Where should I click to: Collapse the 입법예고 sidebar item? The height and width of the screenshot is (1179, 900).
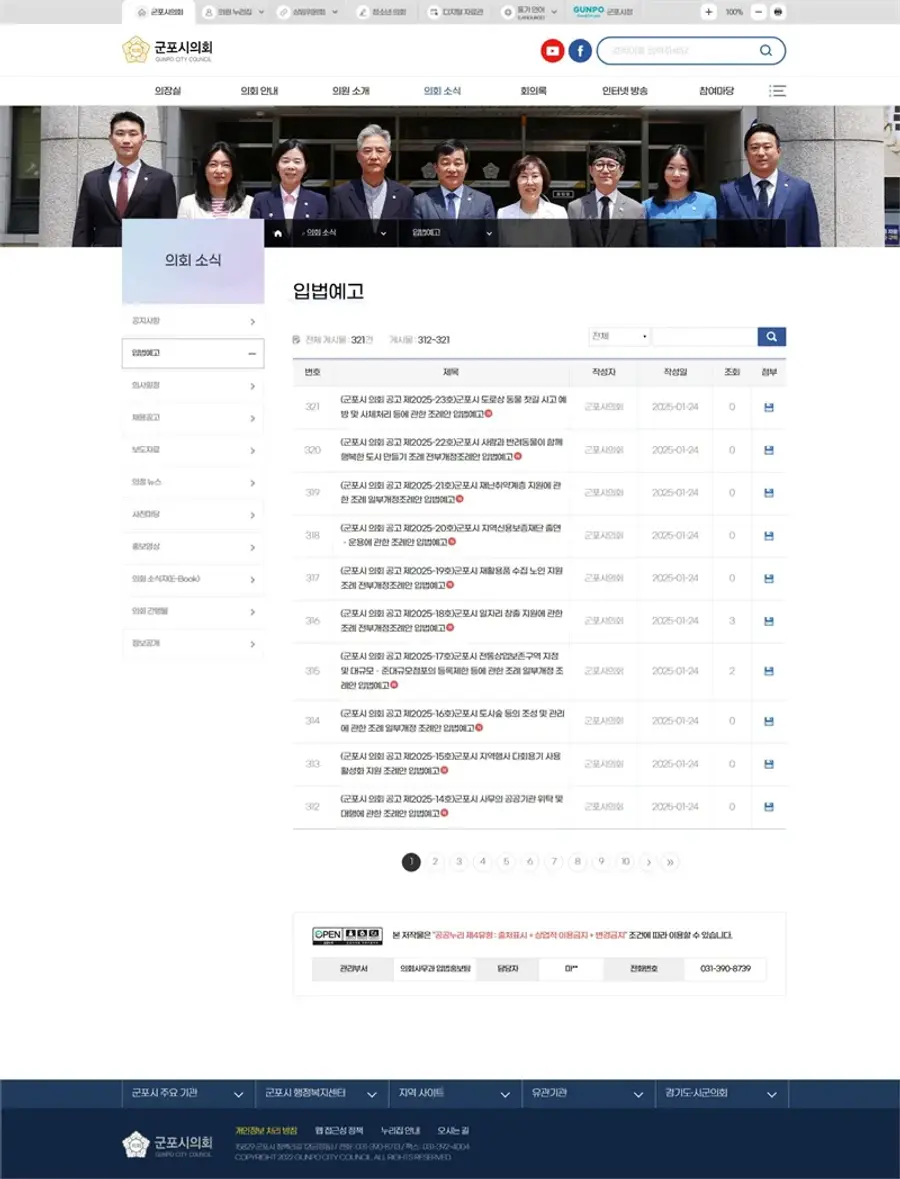pos(192,353)
